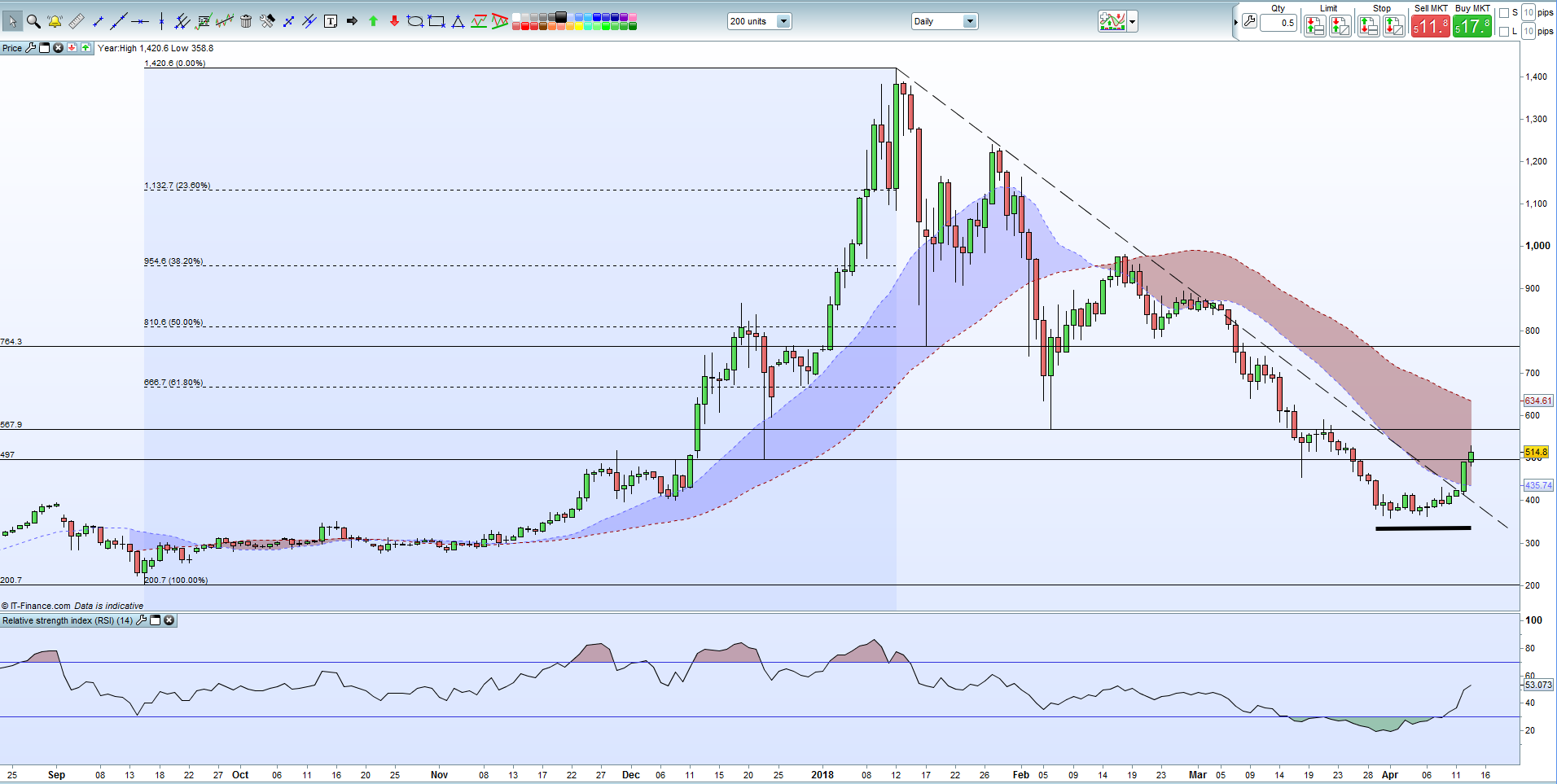Open the alert bell tool
Image resolution: width=1557 pixels, height=784 pixels.
[55, 22]
